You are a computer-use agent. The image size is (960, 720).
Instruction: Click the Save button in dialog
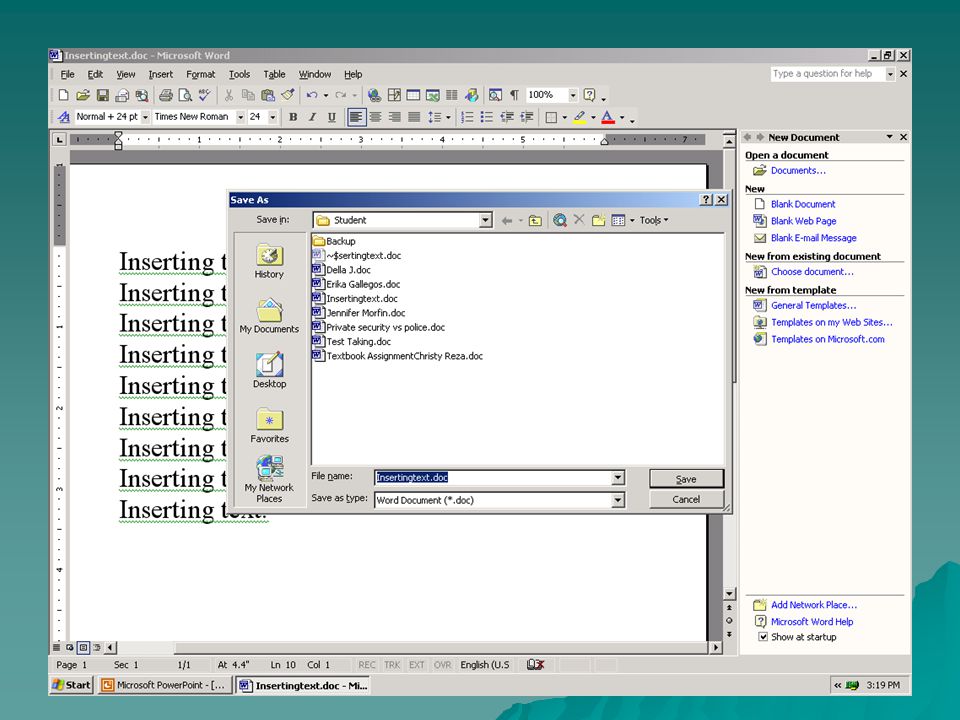click(x=686, y=479)
